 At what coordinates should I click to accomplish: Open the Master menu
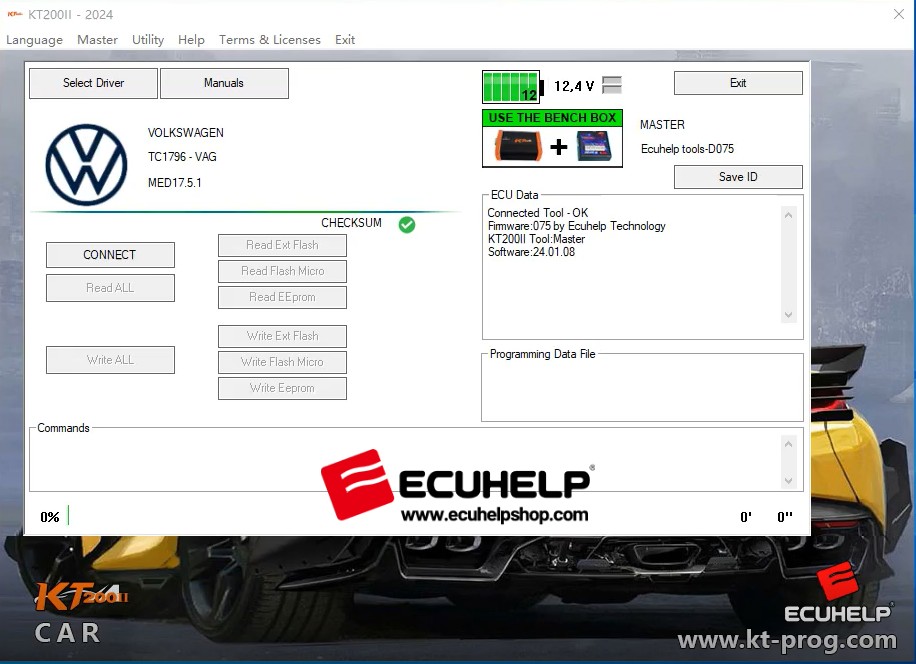click(98, 40)
